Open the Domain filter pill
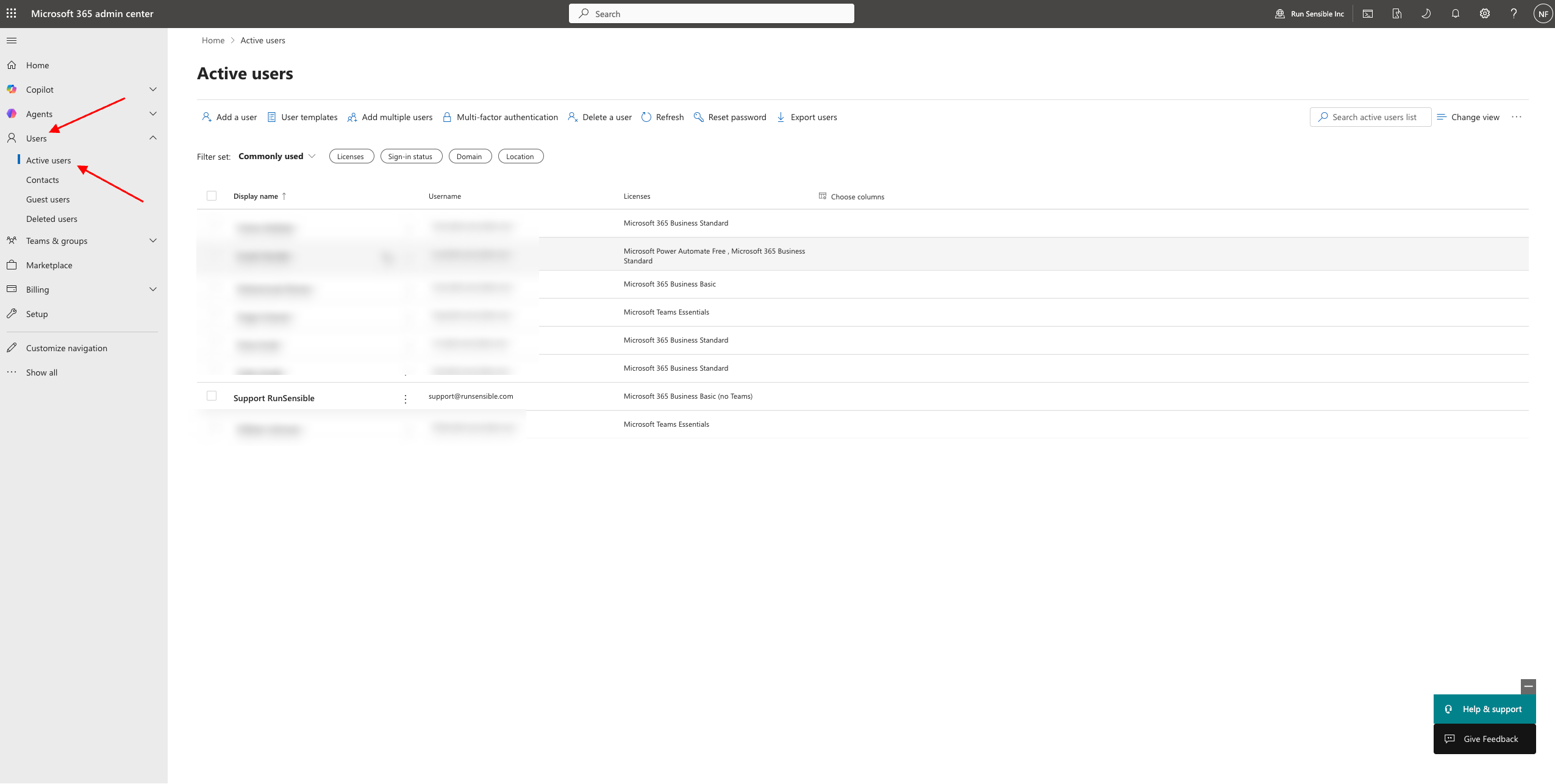Image resolution: width=1555 pixels, height=784 pixels. (470, 157)
